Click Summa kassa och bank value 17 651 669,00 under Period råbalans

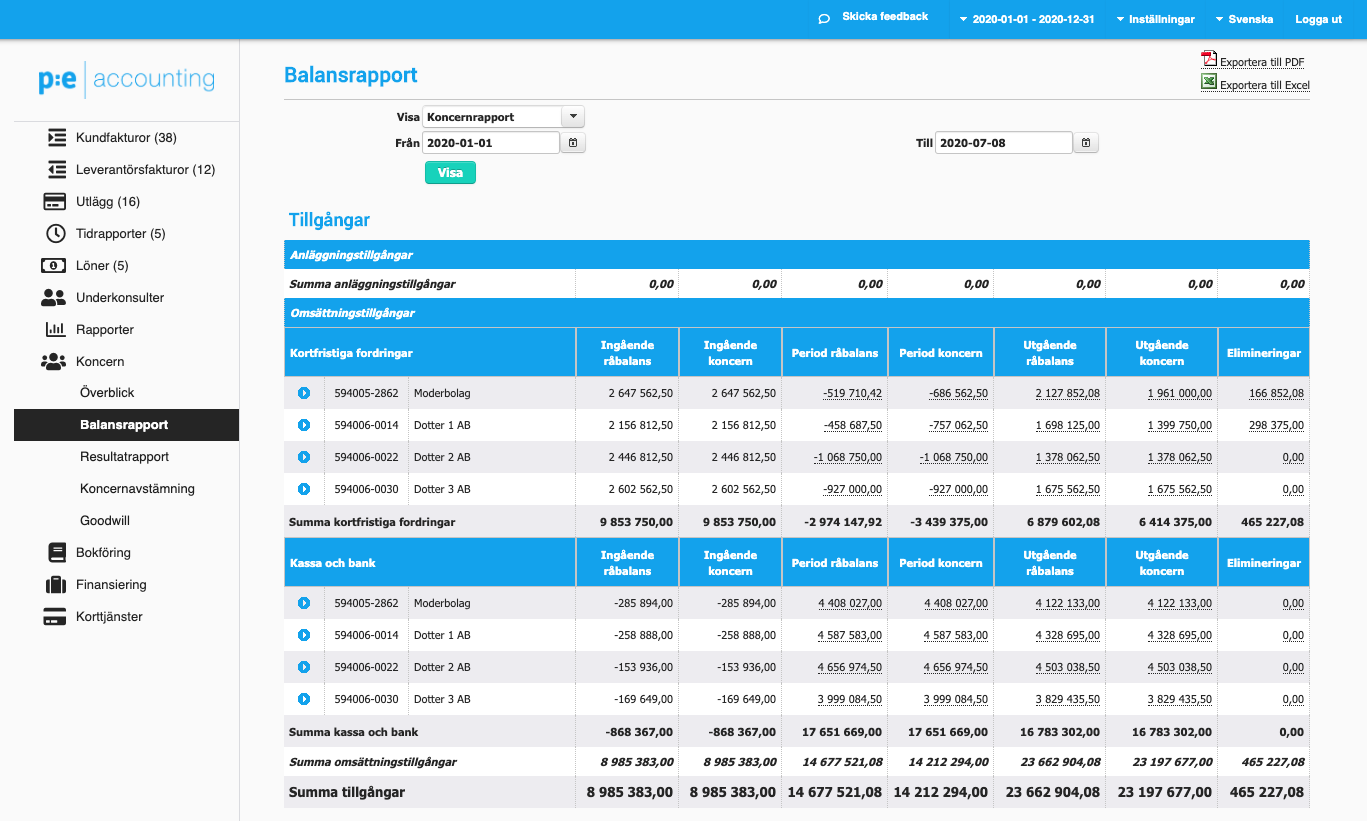click(x=842, y=732)
